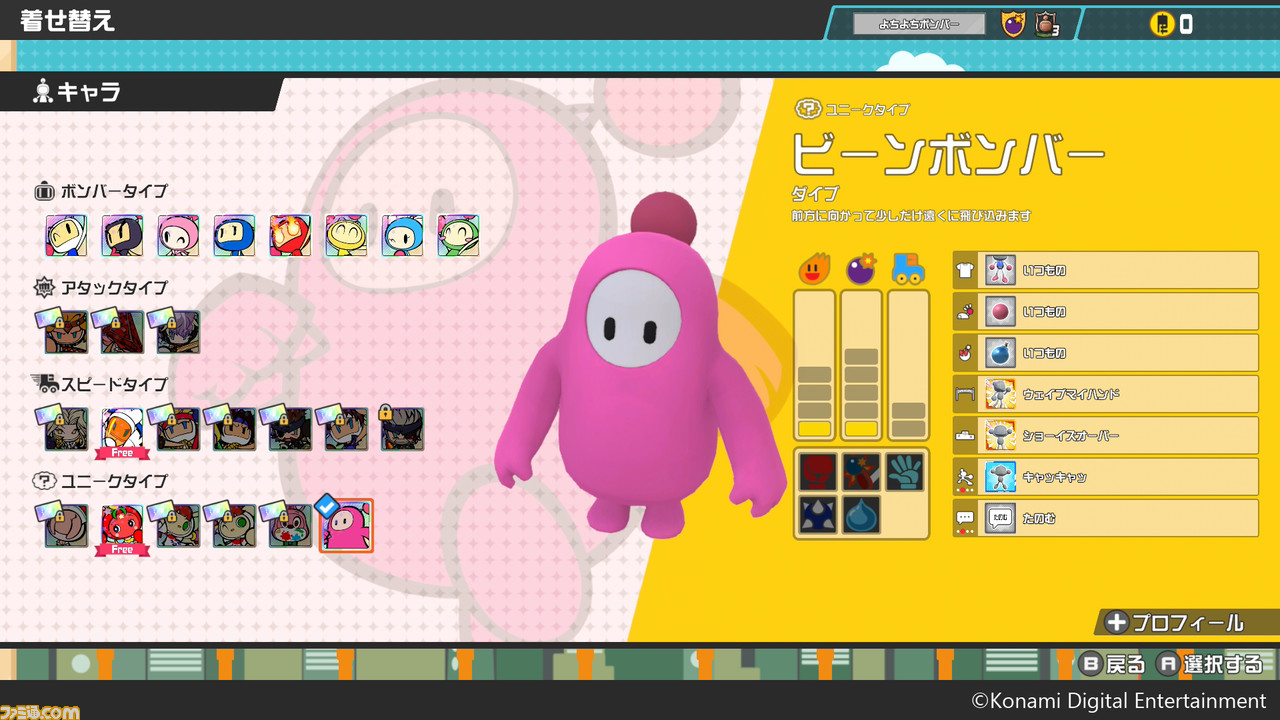The image size is (1280, 720).
Task: Click the large ビーンボンバー character name
Action: pyautogui.click(x=948, y=153)
